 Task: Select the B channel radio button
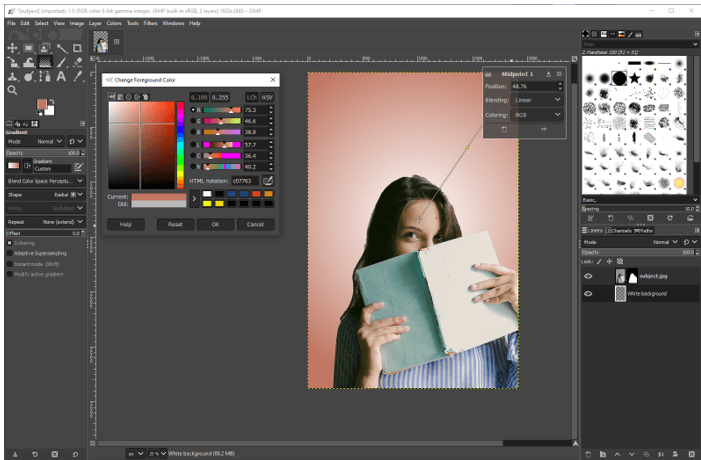[193, 132]
